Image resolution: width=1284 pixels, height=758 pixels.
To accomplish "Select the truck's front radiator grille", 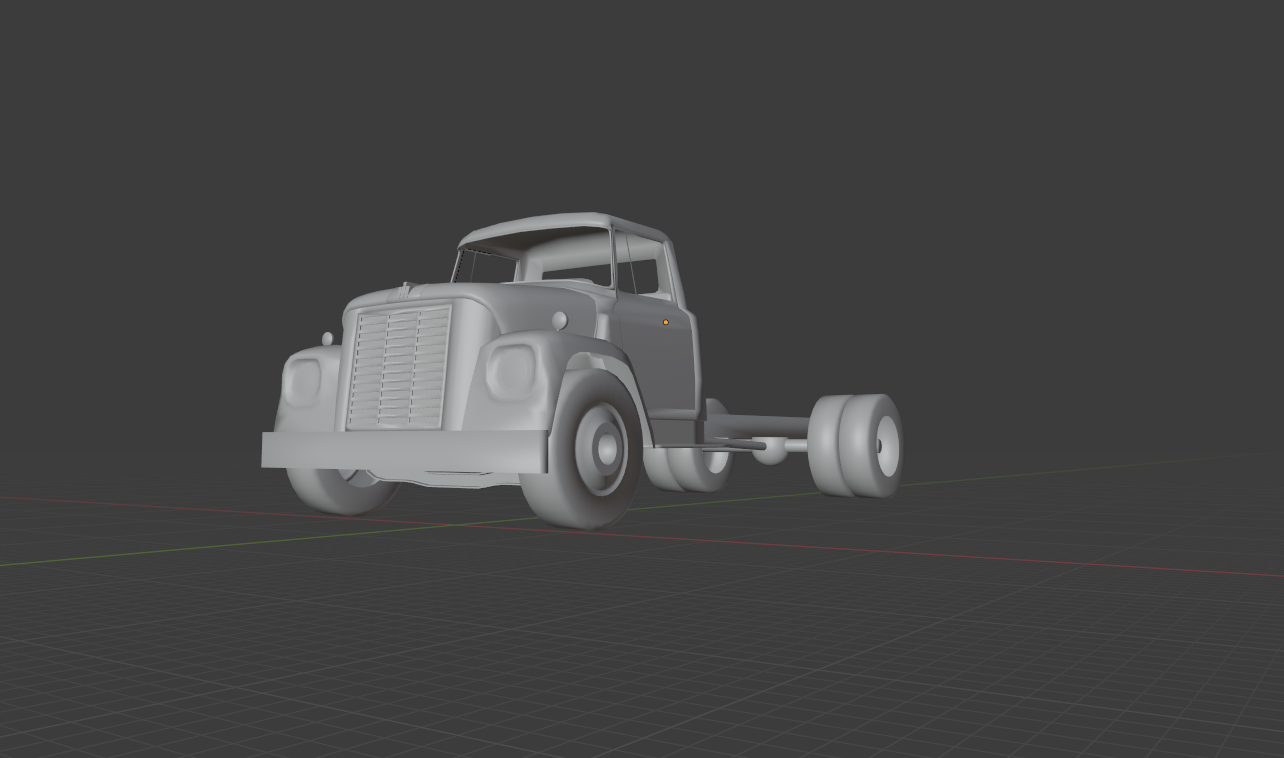I will click(398, 368).
